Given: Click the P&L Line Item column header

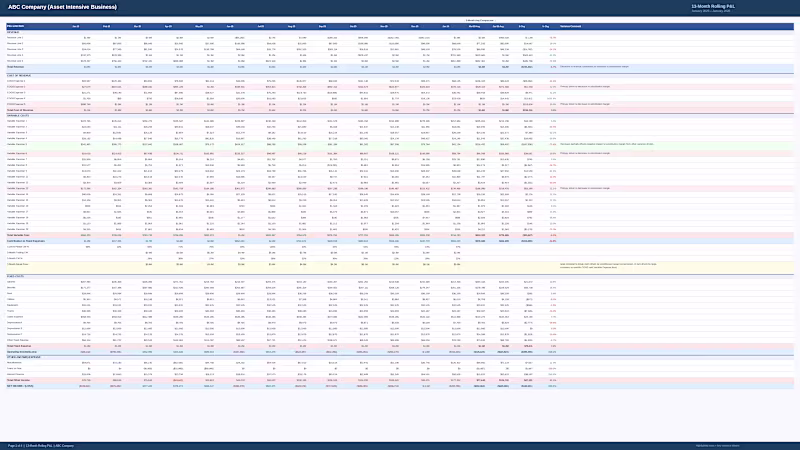Looking at the screenshot, I should click(x=15, y=26).
